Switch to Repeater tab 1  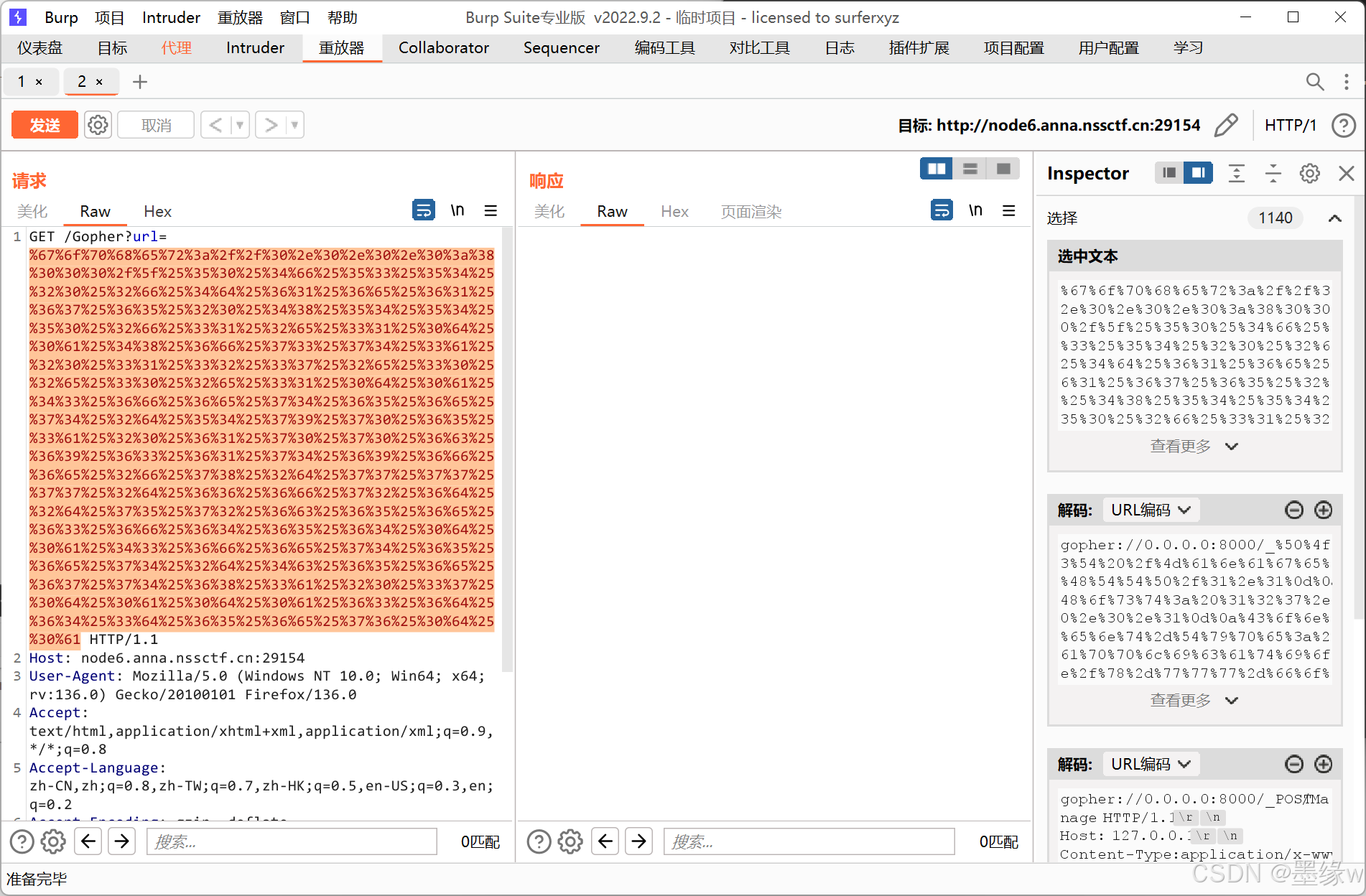coord(22,82)
